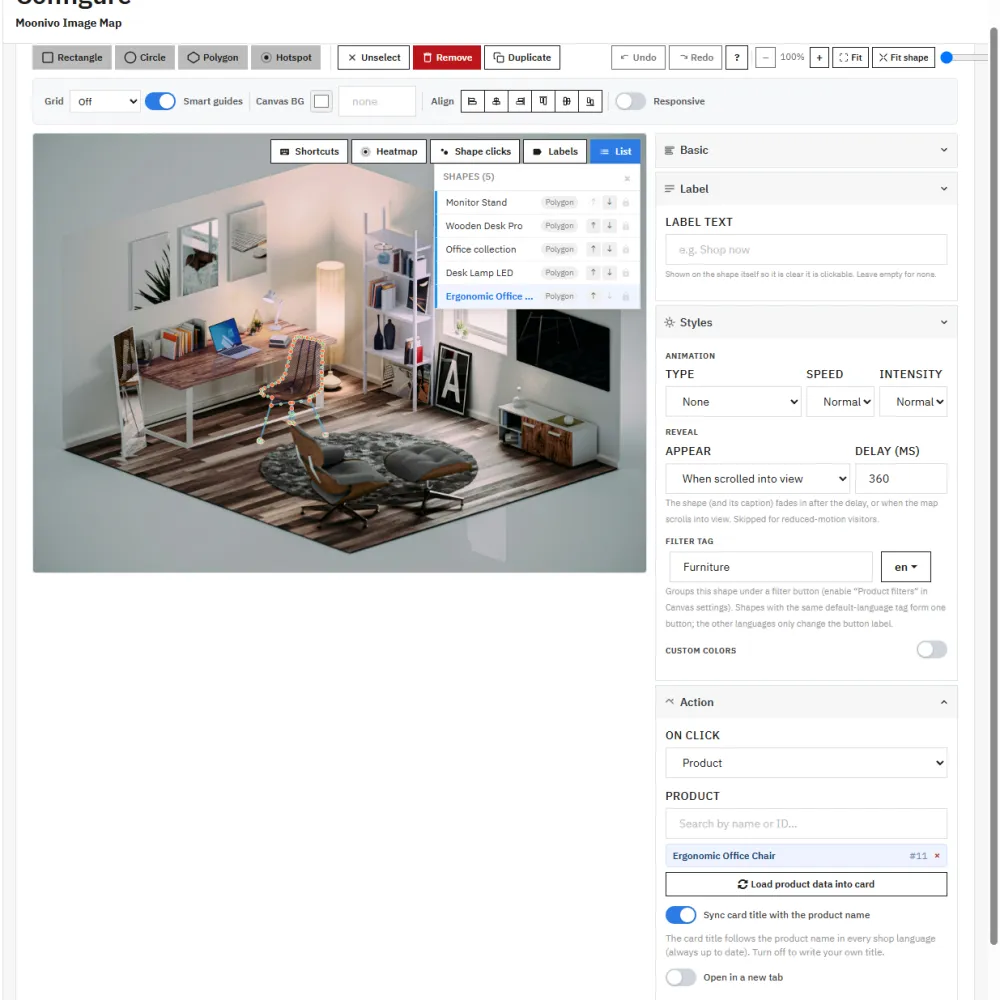Zoom in with the plus button
The height and width of the screenshot is (1000, 1000).
point(819,57)
